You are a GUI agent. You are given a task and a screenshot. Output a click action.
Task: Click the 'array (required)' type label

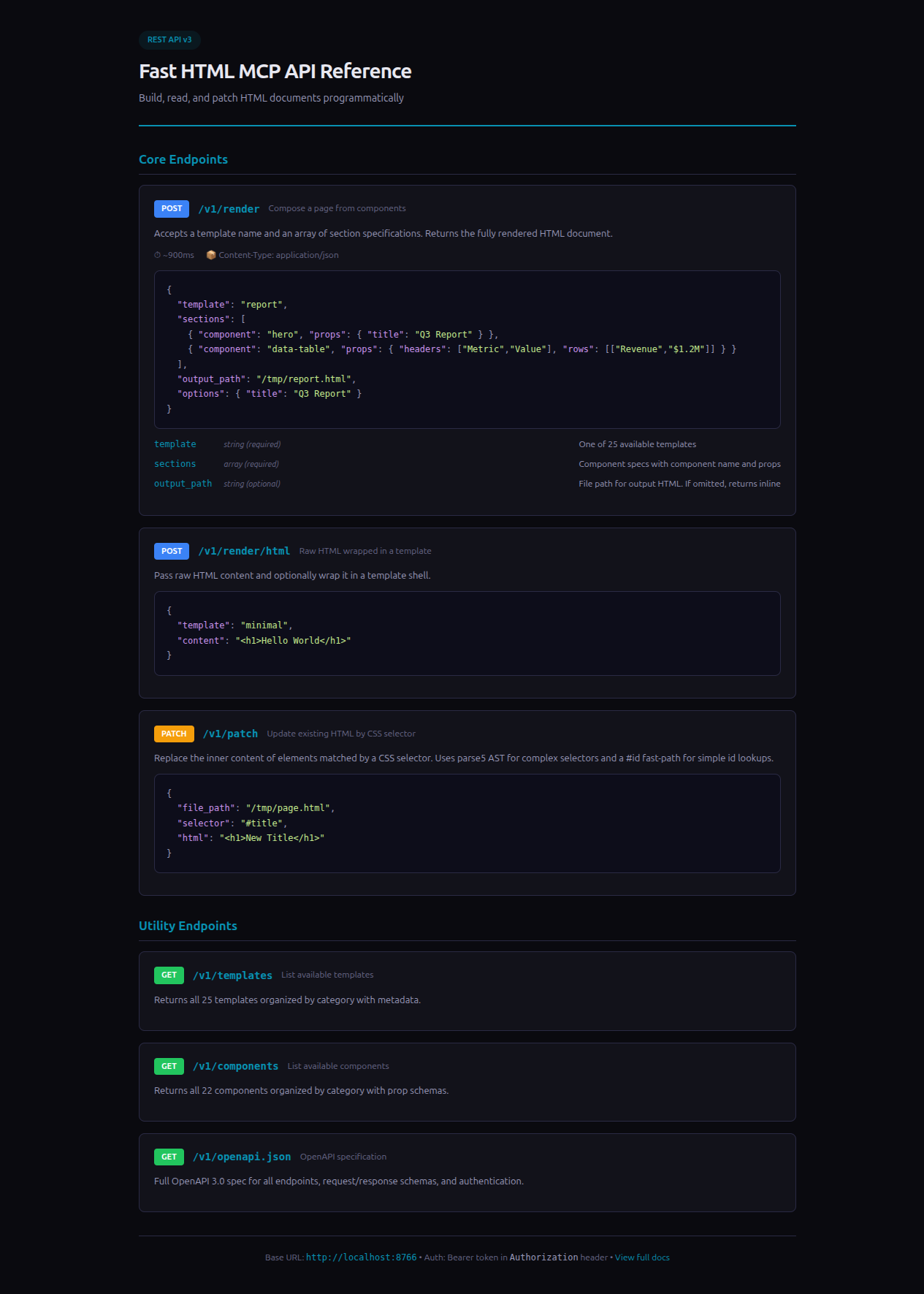pos(251,464)
